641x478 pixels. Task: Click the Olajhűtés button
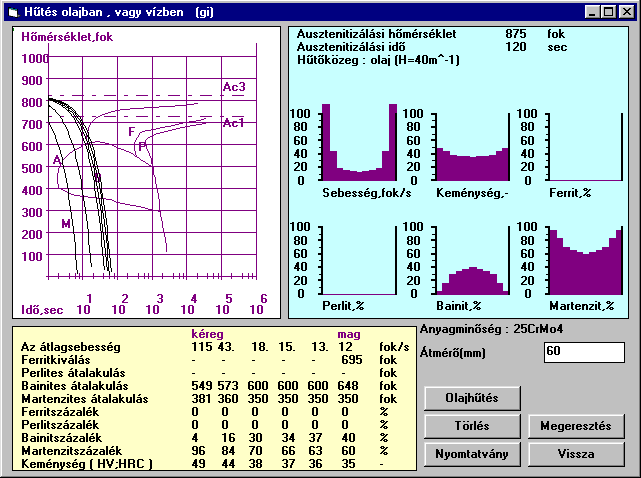pos(472,398)
